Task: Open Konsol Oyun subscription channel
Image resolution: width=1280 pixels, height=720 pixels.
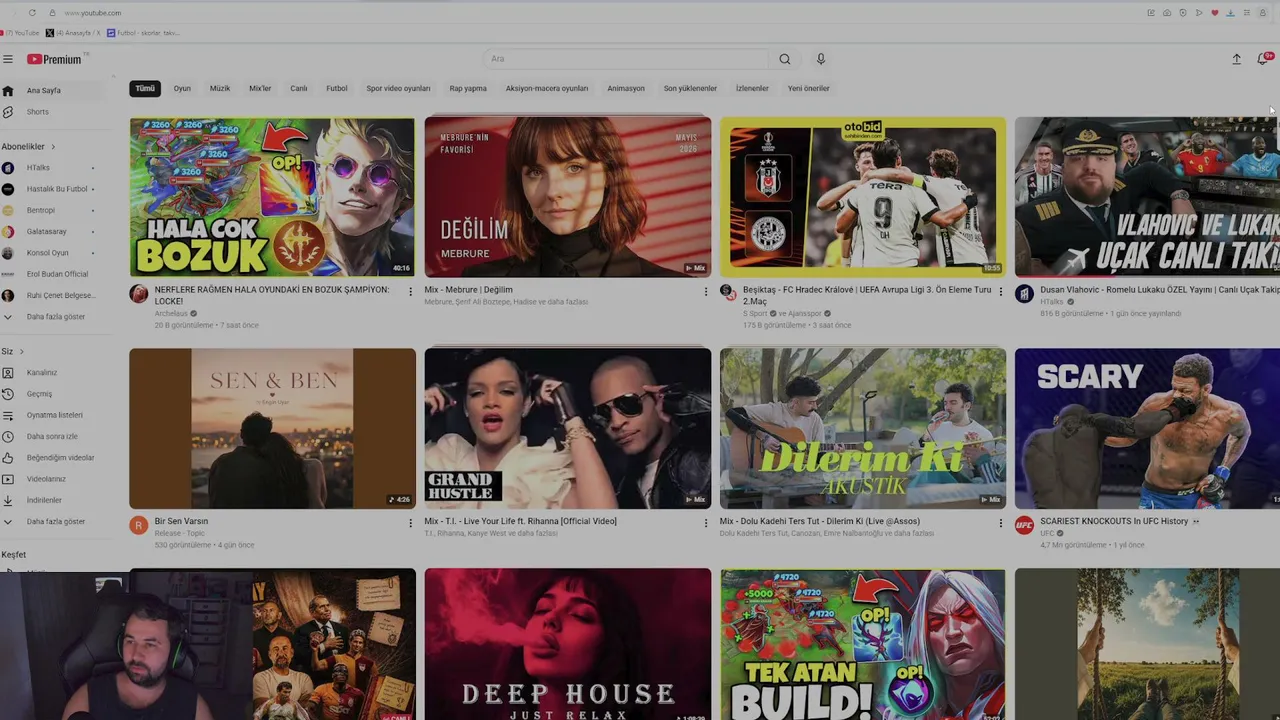Action: (52, 253)
